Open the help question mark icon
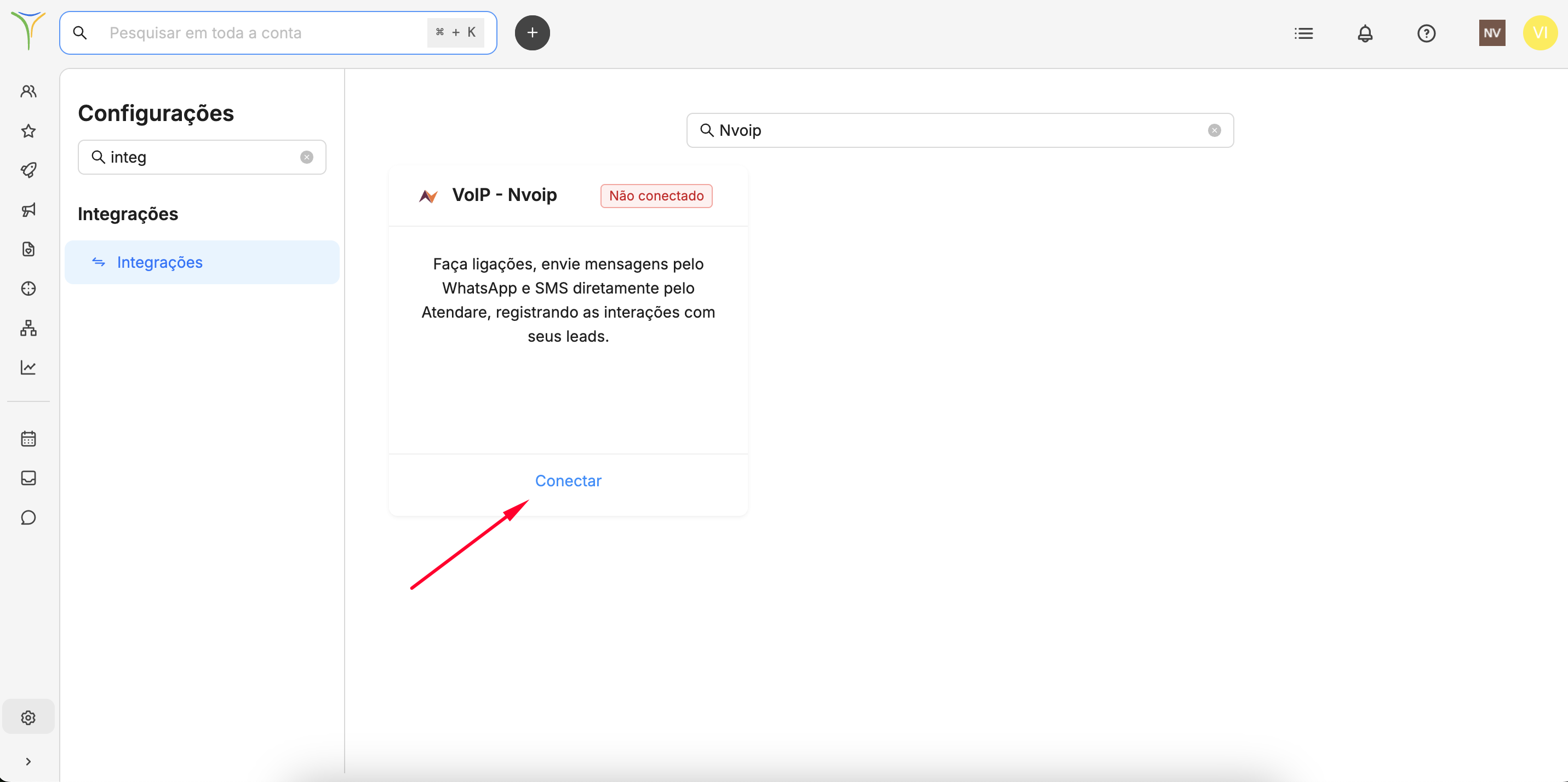This screenshot has height=782, width=1568. (1426, 33)
